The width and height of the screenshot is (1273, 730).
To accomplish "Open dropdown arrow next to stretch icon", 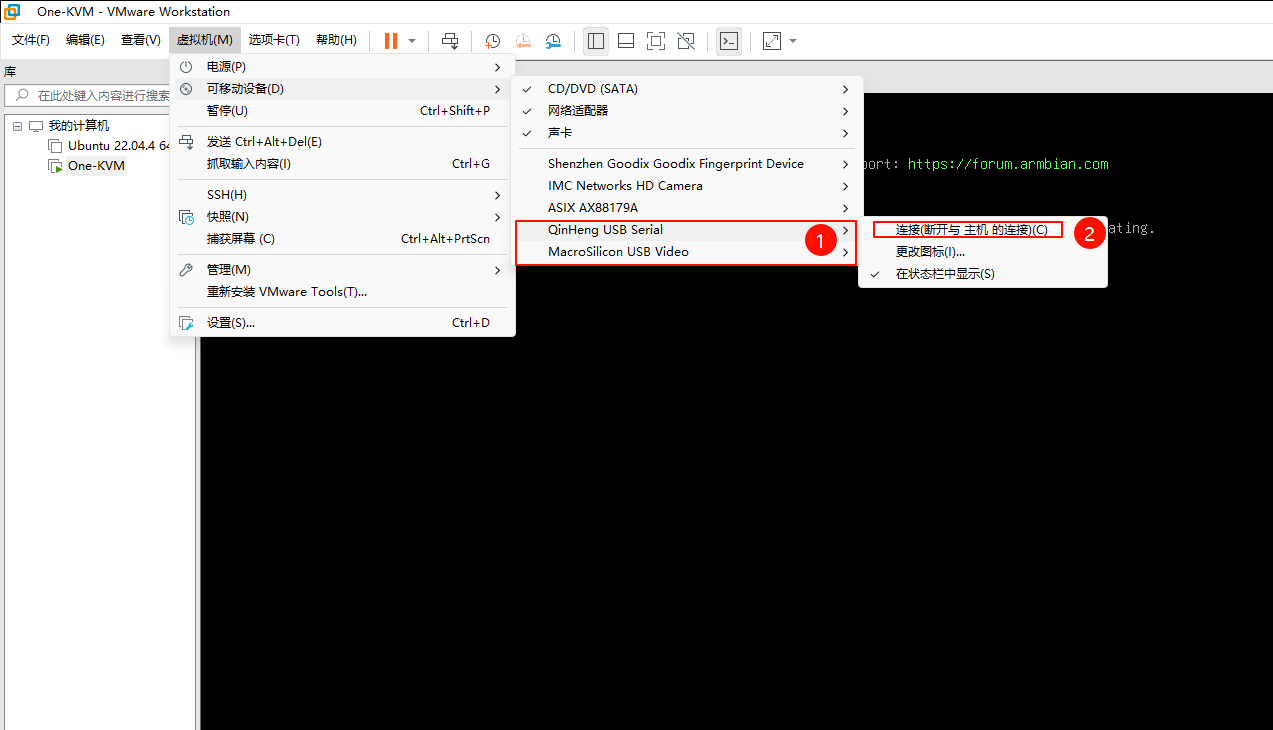I will (793, 41).
